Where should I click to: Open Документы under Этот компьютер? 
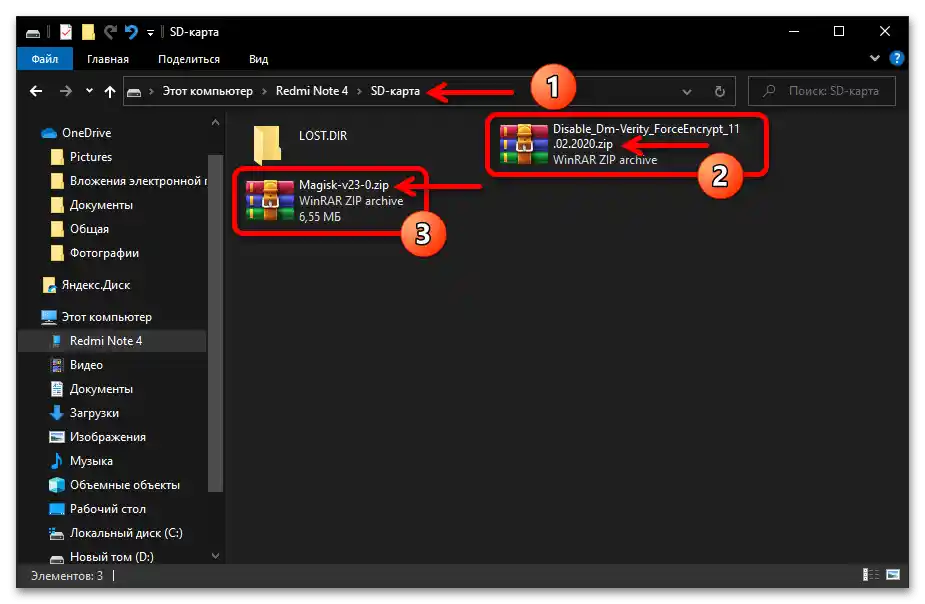coord(101,389)
